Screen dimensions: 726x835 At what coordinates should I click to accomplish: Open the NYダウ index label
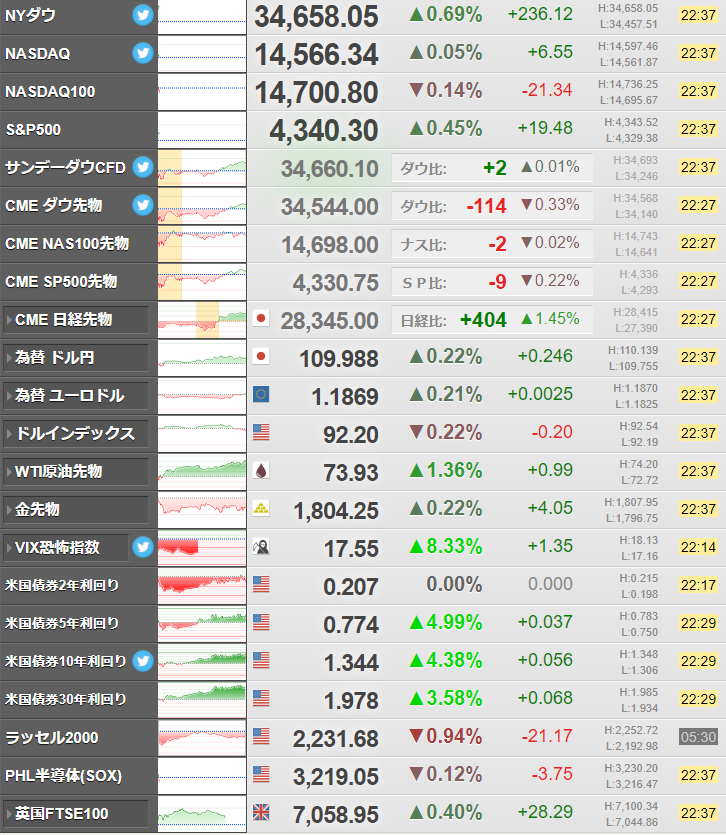coord(30,15)
